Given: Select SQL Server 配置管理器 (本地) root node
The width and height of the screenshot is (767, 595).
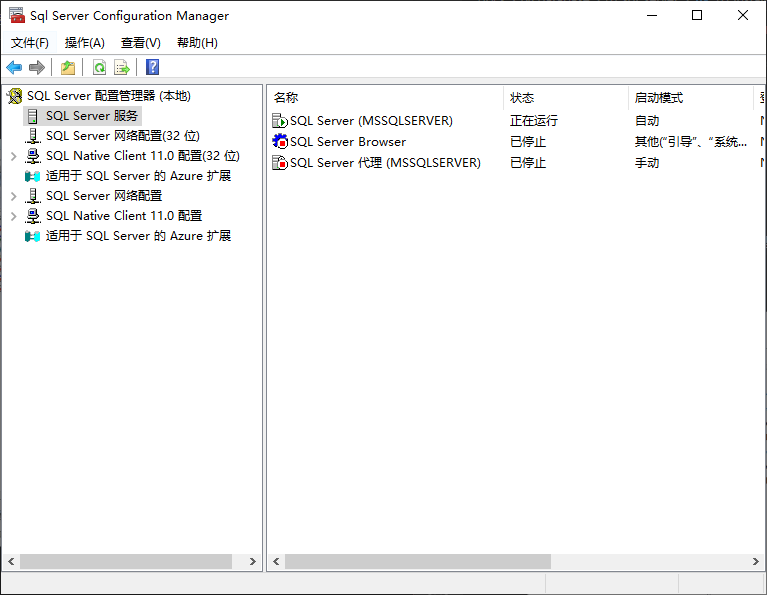Looking at the screenshot, I should (108, 96).
